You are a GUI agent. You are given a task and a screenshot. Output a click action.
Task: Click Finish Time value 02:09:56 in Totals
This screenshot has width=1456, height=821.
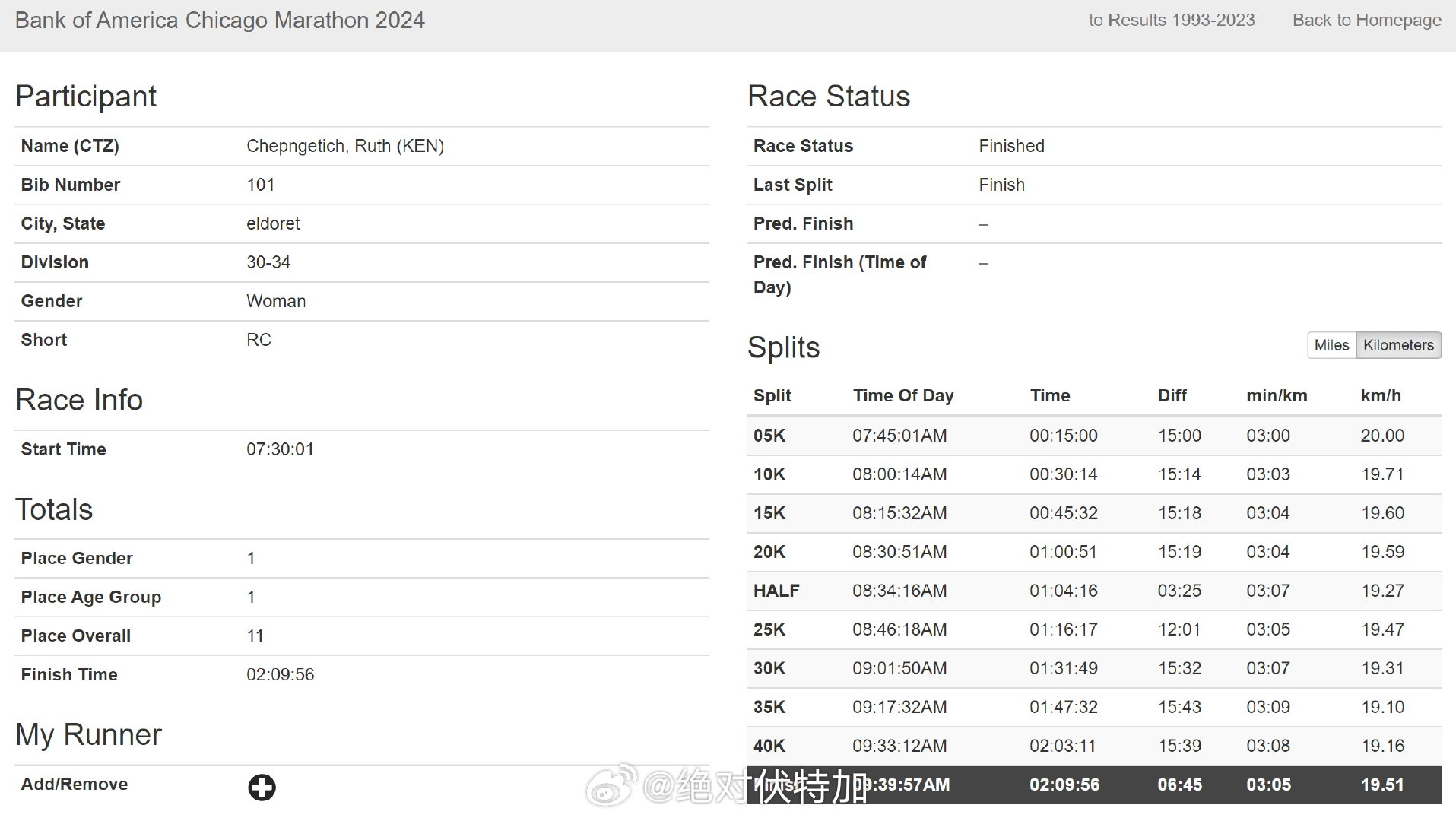(x=280, y=675)
